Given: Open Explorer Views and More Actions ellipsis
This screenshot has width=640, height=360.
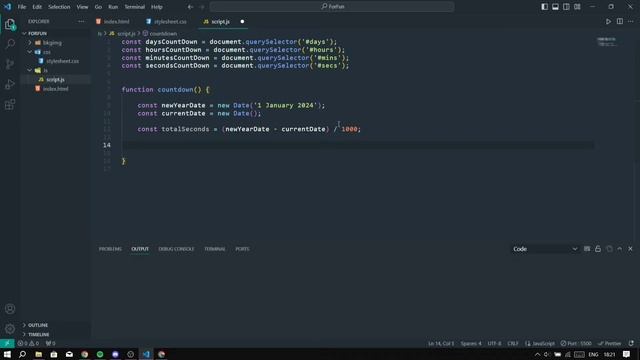Looking at the screenshot, I should point(81,22).
